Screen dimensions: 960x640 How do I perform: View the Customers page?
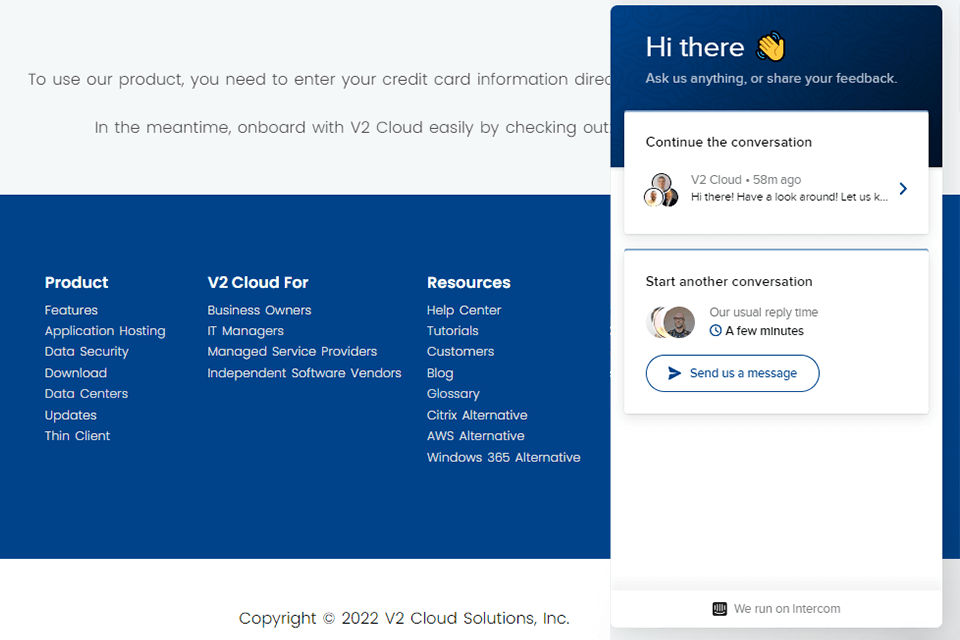460,352
